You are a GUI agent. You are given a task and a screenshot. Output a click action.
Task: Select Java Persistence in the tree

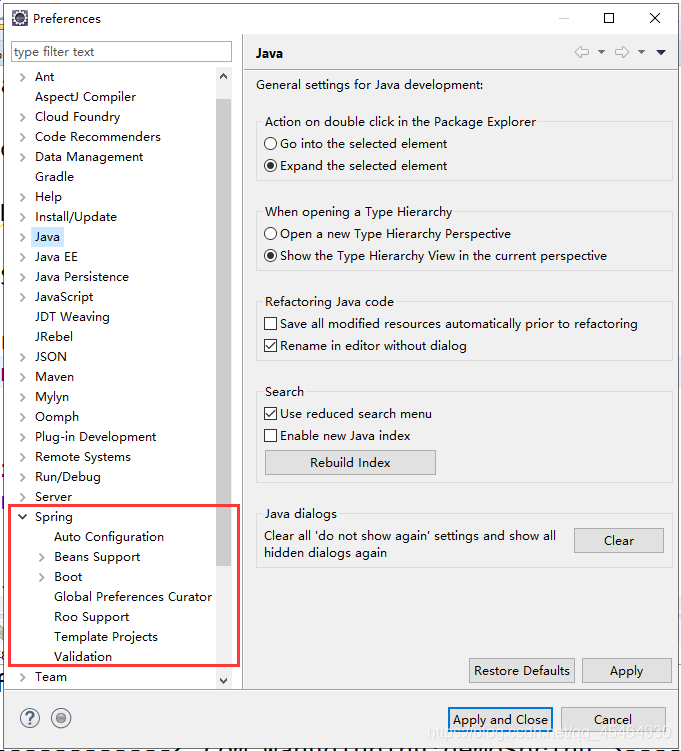point(81,277)
